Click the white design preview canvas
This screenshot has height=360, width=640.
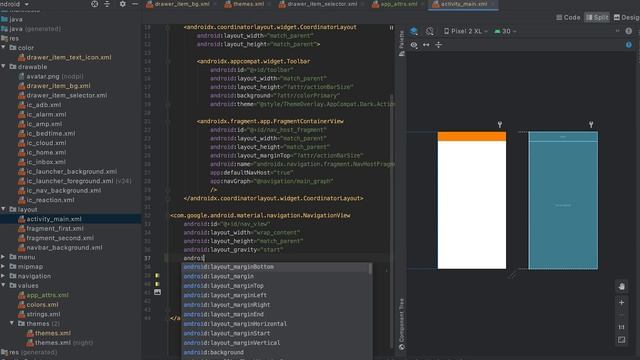click(472, 205)
